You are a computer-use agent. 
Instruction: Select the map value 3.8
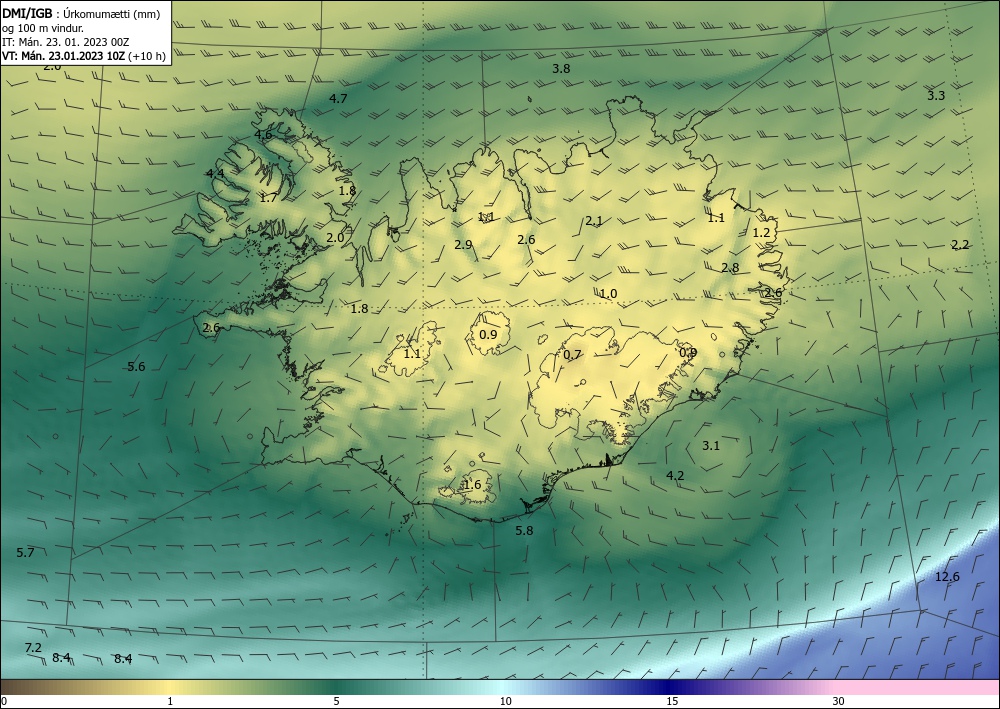point(561,69)
